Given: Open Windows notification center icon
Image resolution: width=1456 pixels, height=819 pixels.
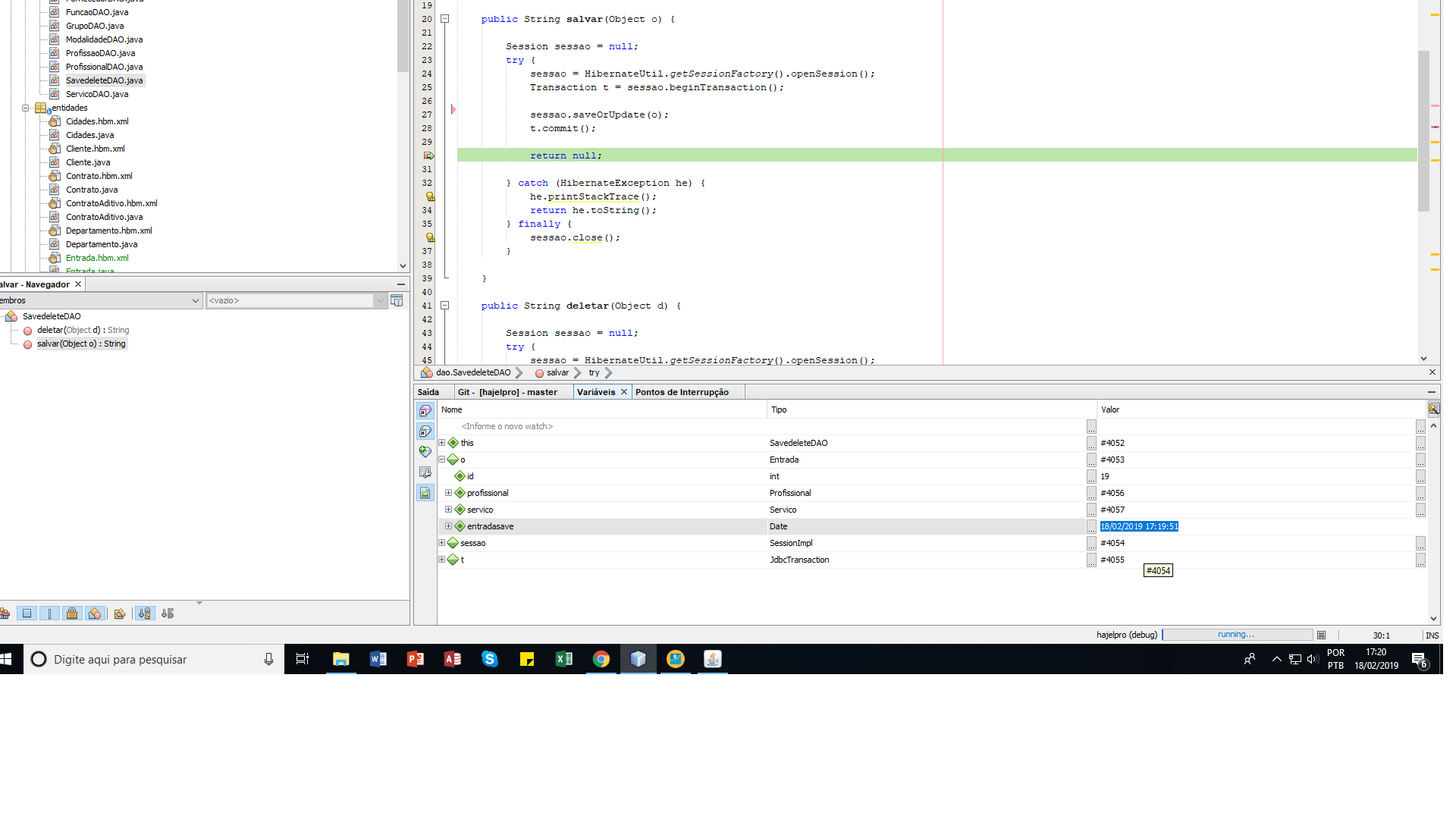Looking at the screenshot, I should [x=1420, y=660].
